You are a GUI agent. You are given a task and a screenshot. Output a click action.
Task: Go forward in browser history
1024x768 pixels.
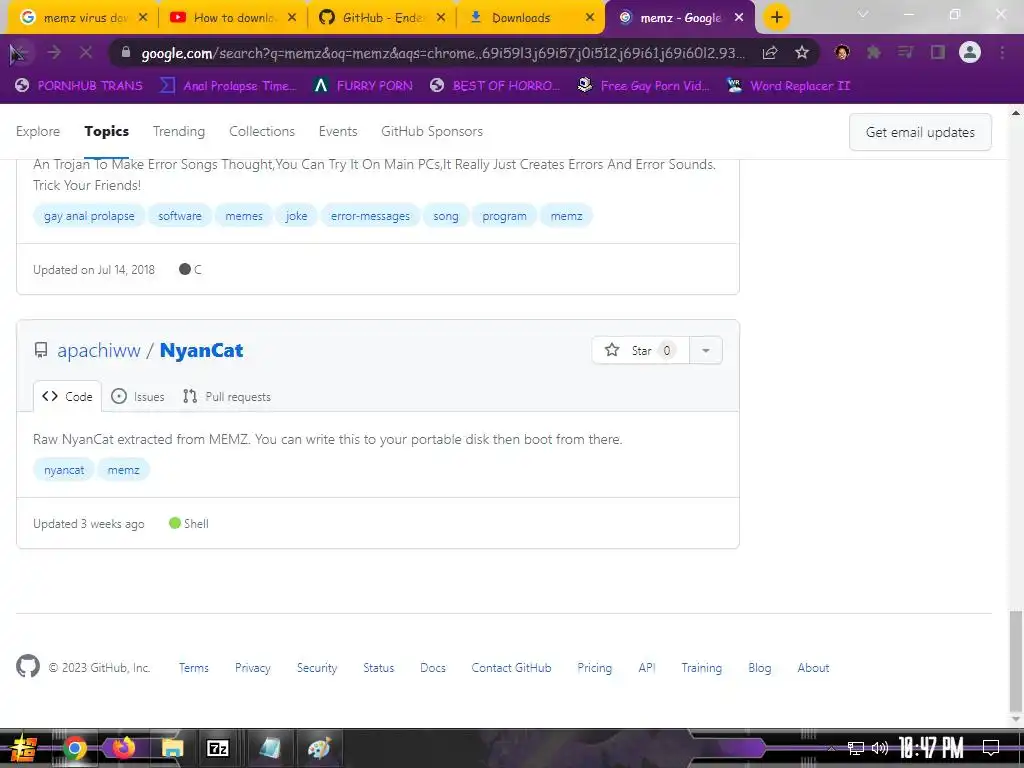54,52
